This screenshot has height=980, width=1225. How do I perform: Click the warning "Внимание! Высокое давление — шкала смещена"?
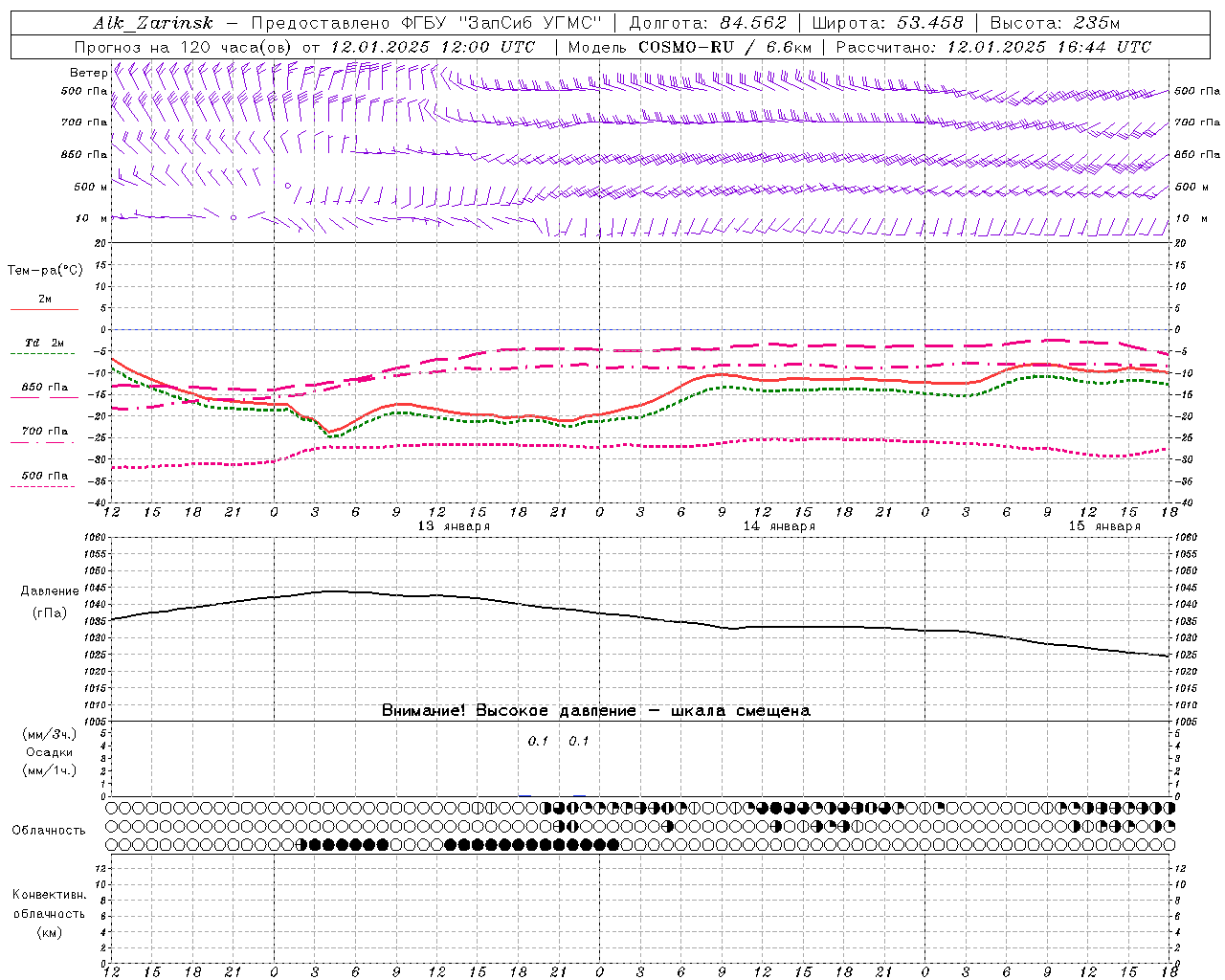[595, 711]
